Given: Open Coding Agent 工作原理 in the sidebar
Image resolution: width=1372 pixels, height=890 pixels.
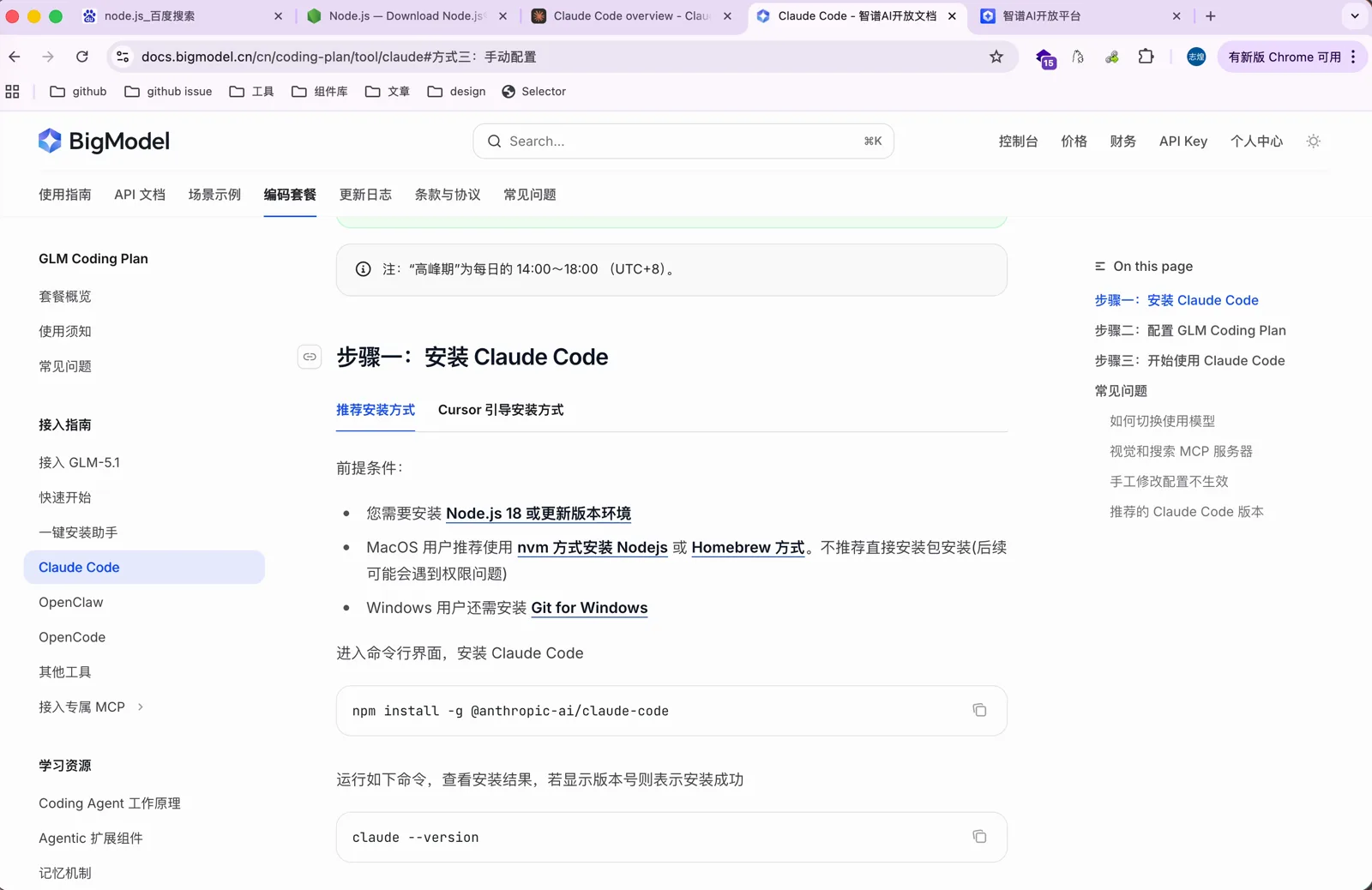Looking at the screenshot, I should pyautogui.click(x=110, y=803).
